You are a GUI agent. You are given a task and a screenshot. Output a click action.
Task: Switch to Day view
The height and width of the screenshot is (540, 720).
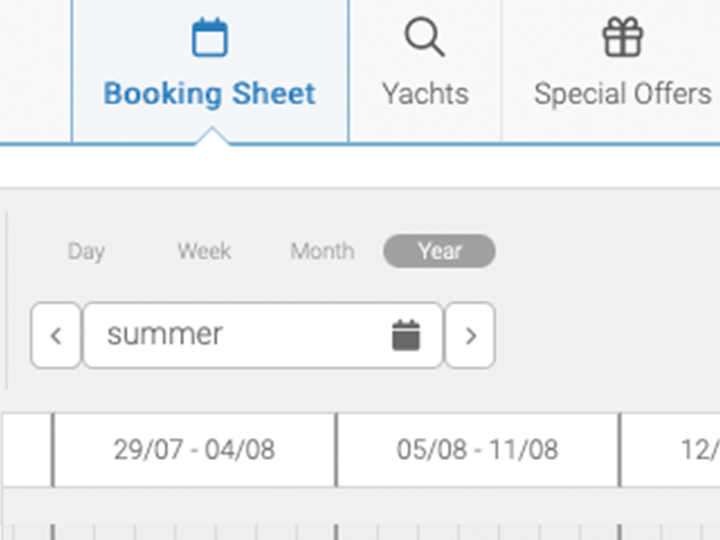click(86, 251)
